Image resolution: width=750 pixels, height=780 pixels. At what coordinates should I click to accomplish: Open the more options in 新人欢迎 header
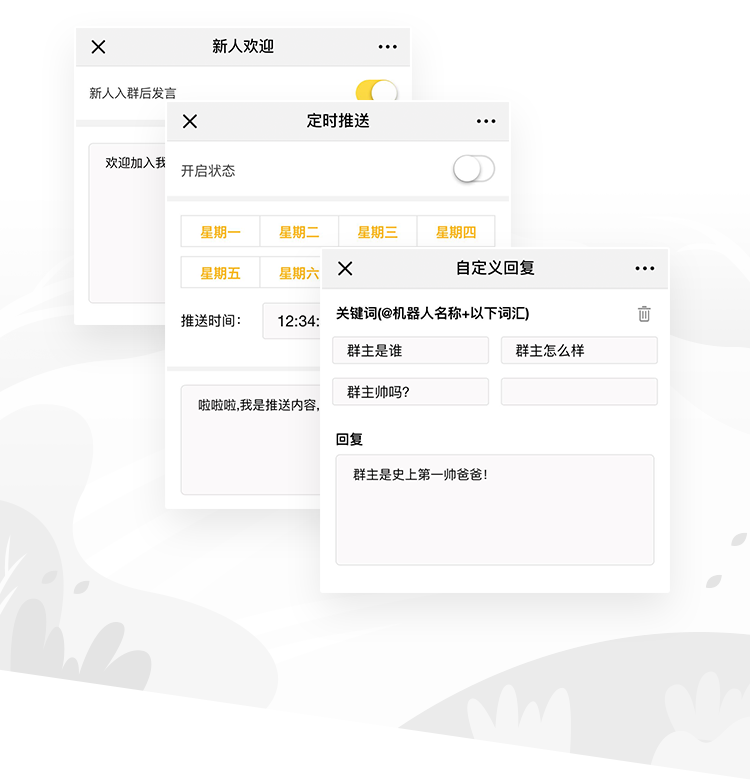[388, 47]
